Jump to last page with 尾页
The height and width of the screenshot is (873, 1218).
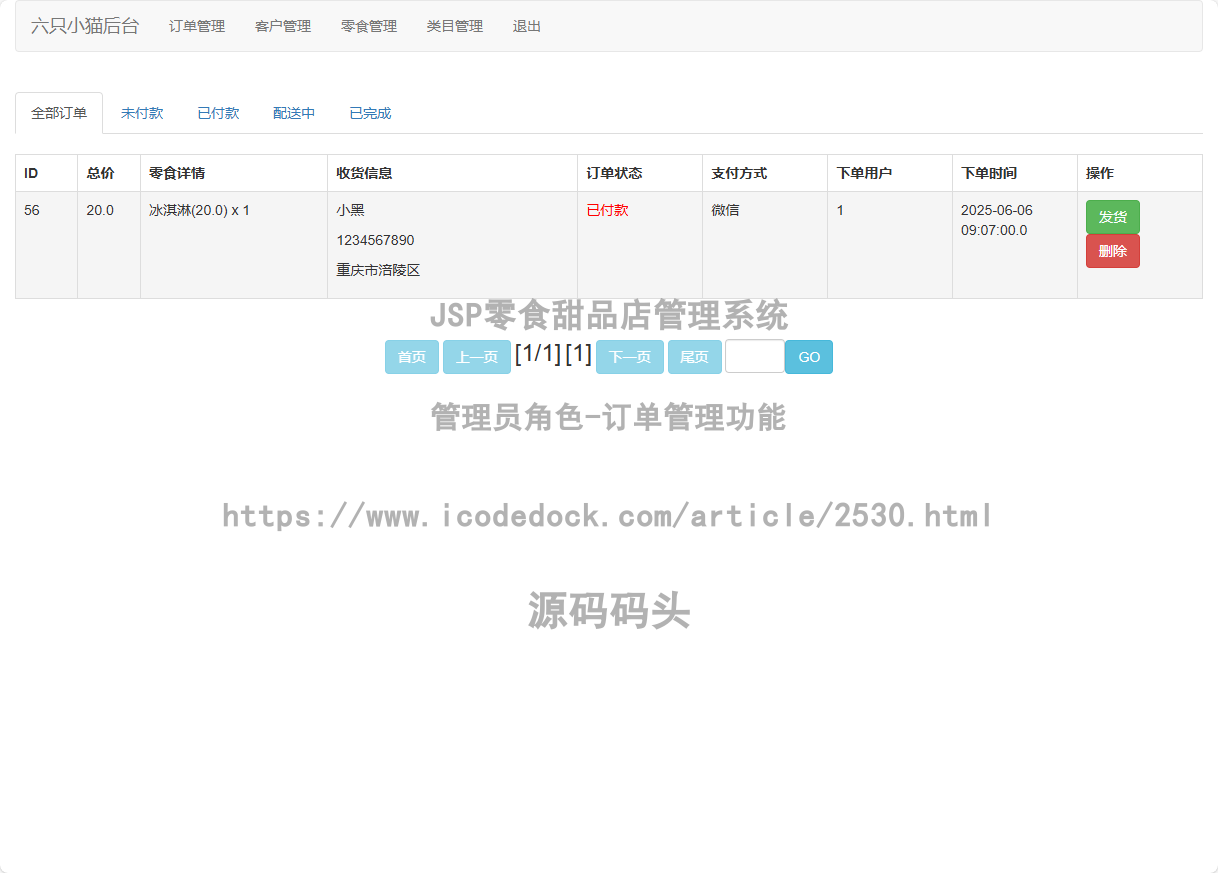[x=695, y=357]
